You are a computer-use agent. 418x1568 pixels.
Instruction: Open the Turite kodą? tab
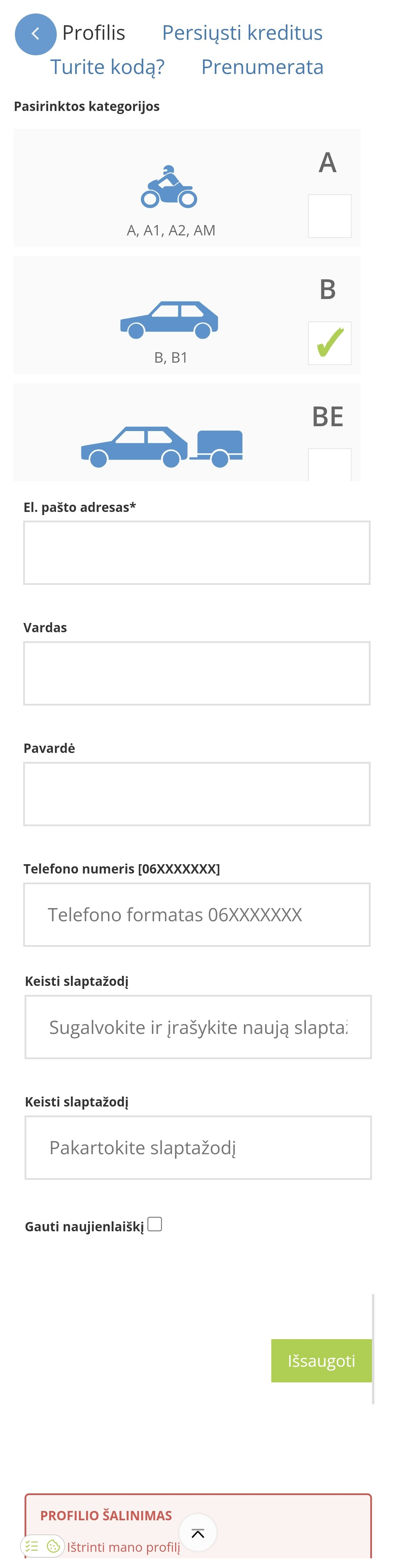(107, 67)
